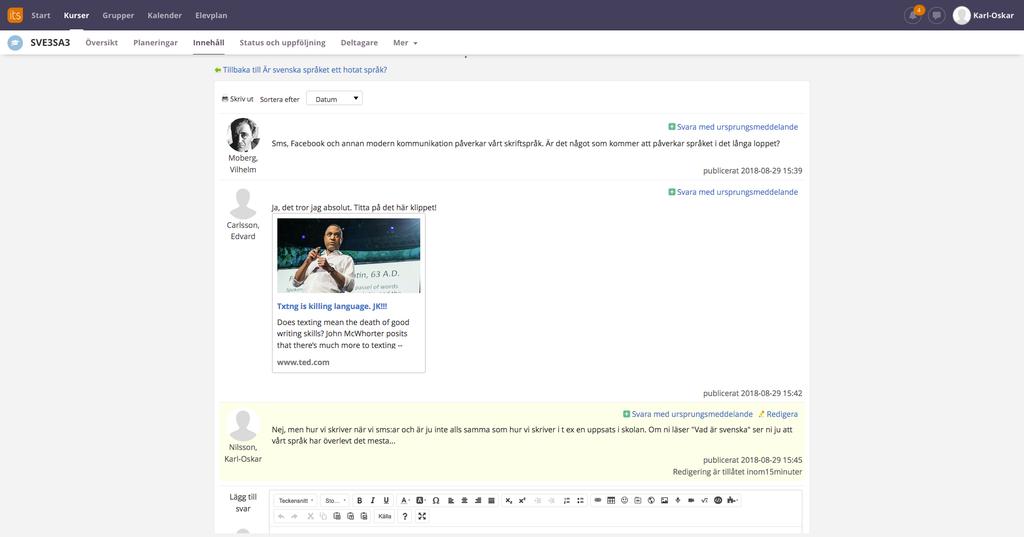Insert a bulleted list

click(580, 500)
